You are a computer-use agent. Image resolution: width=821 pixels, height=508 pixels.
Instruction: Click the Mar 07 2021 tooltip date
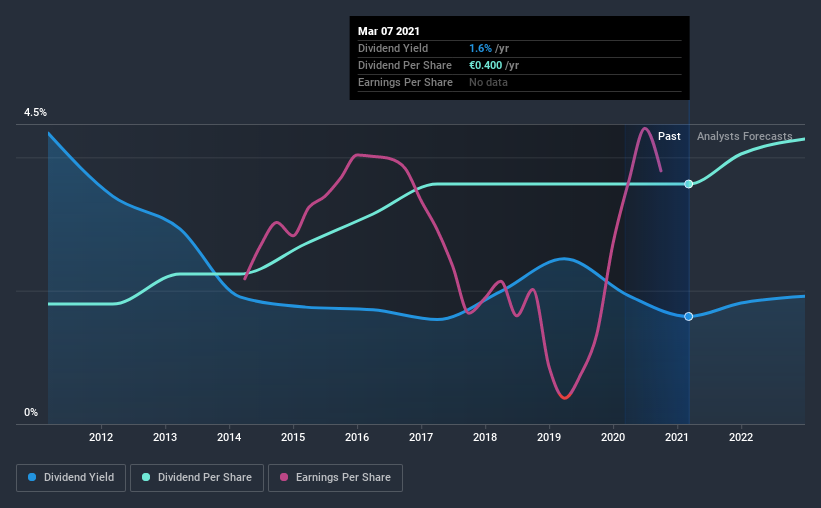pyautogui.click(x=389, y=31)
